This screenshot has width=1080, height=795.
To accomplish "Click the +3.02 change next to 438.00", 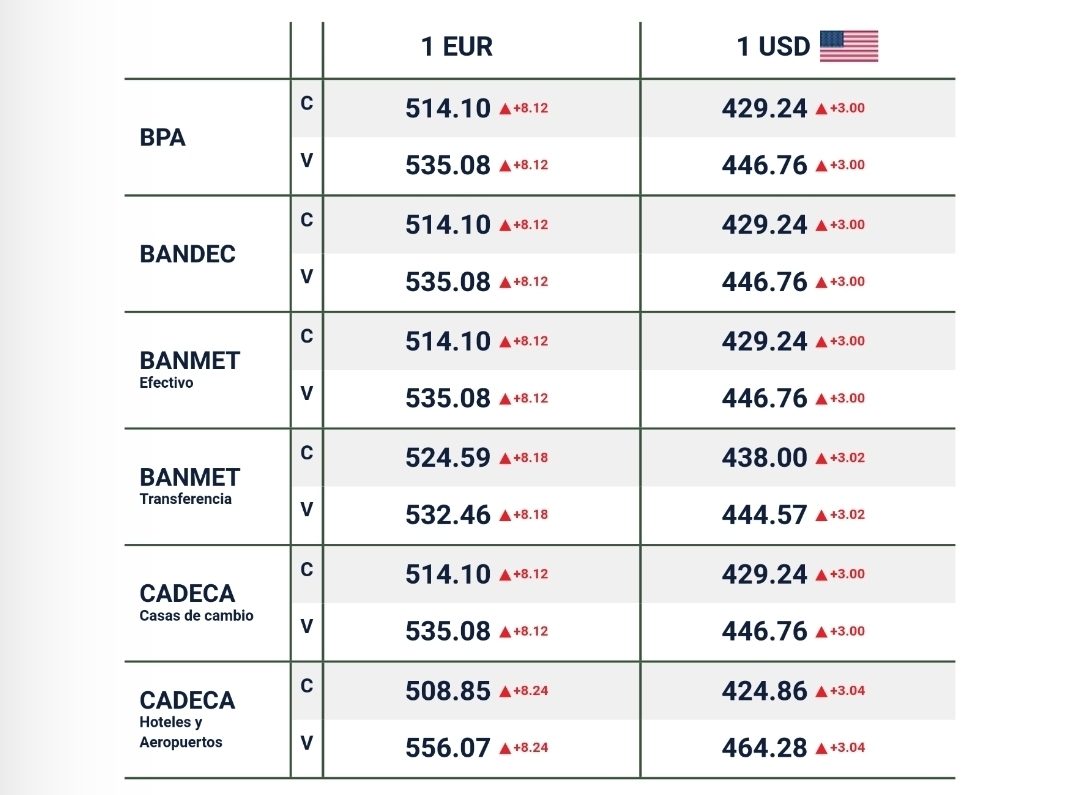I will tap(847, 458).
